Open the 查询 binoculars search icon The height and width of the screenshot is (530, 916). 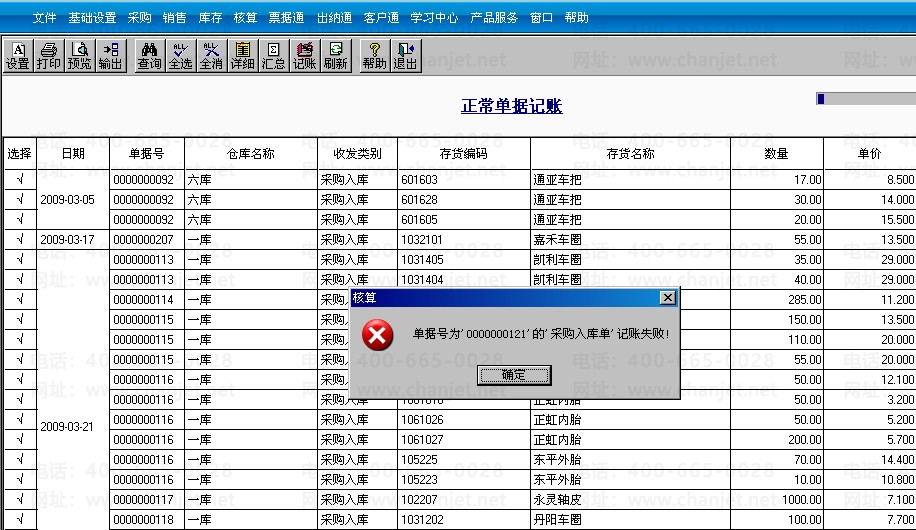(x=150, y=56)
